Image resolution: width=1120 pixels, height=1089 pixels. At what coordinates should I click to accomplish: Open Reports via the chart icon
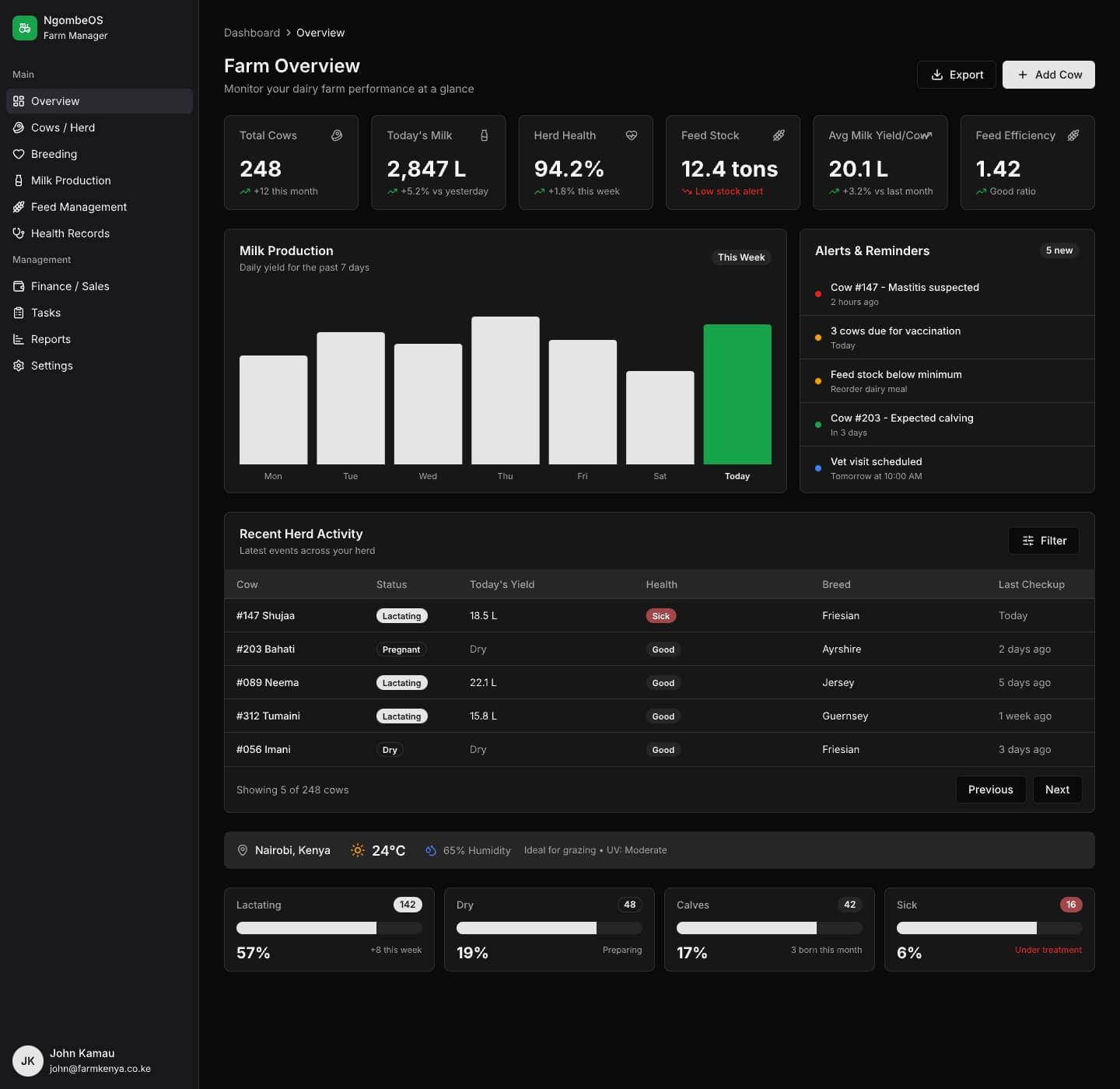(19, 339)
